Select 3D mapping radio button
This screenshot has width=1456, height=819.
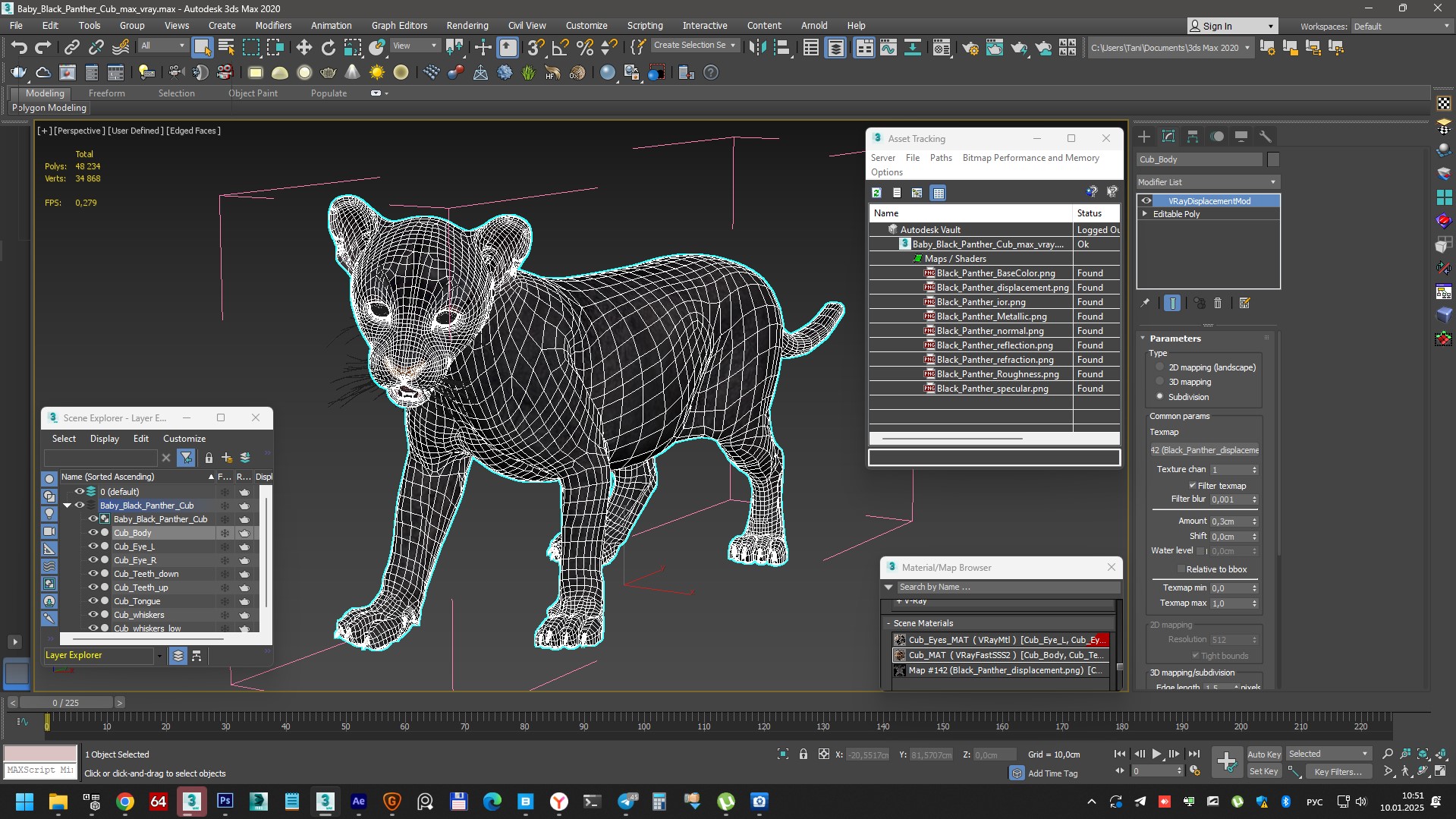[1159, 382]
